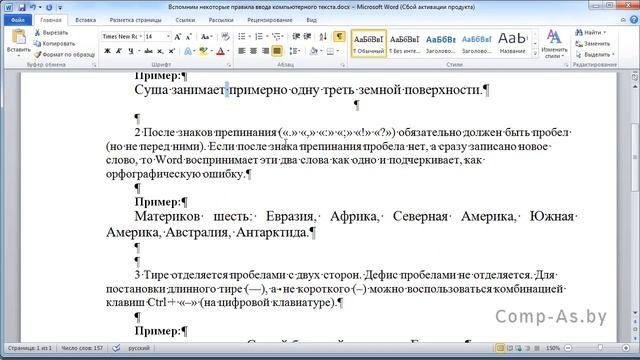The height and width of the screenshot is (360, 640).
Task: Click the Заменить (Replace) button
Action: 593,43
